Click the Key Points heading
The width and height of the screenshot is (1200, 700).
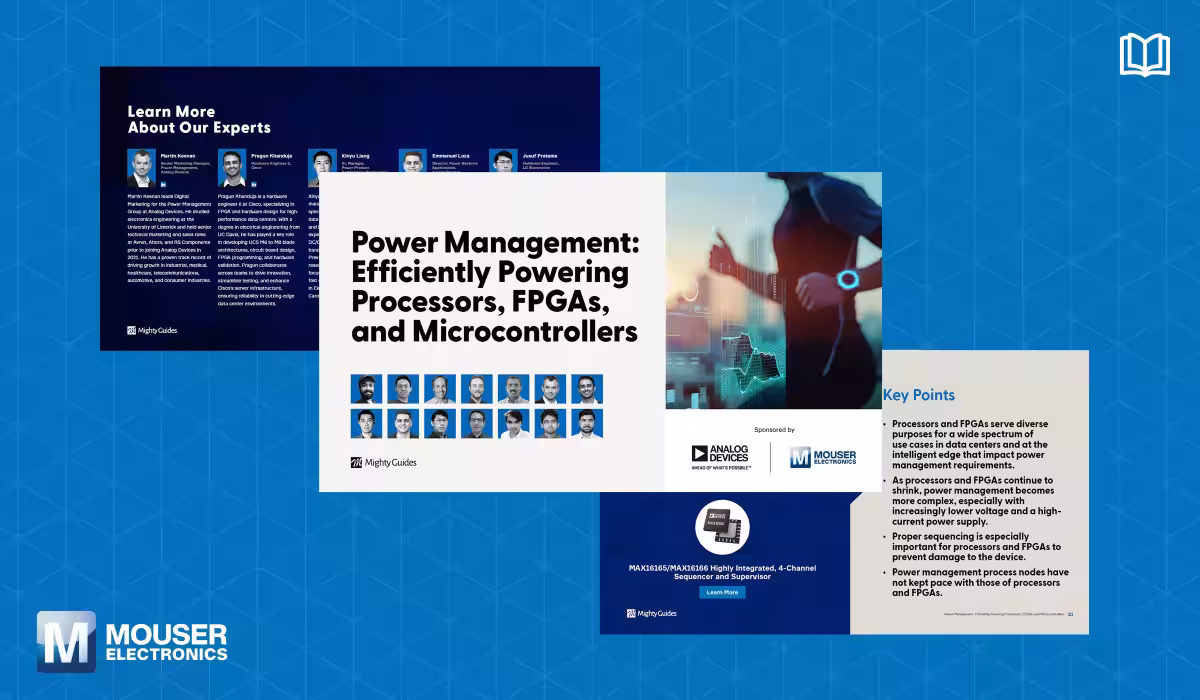pos(918,395)
